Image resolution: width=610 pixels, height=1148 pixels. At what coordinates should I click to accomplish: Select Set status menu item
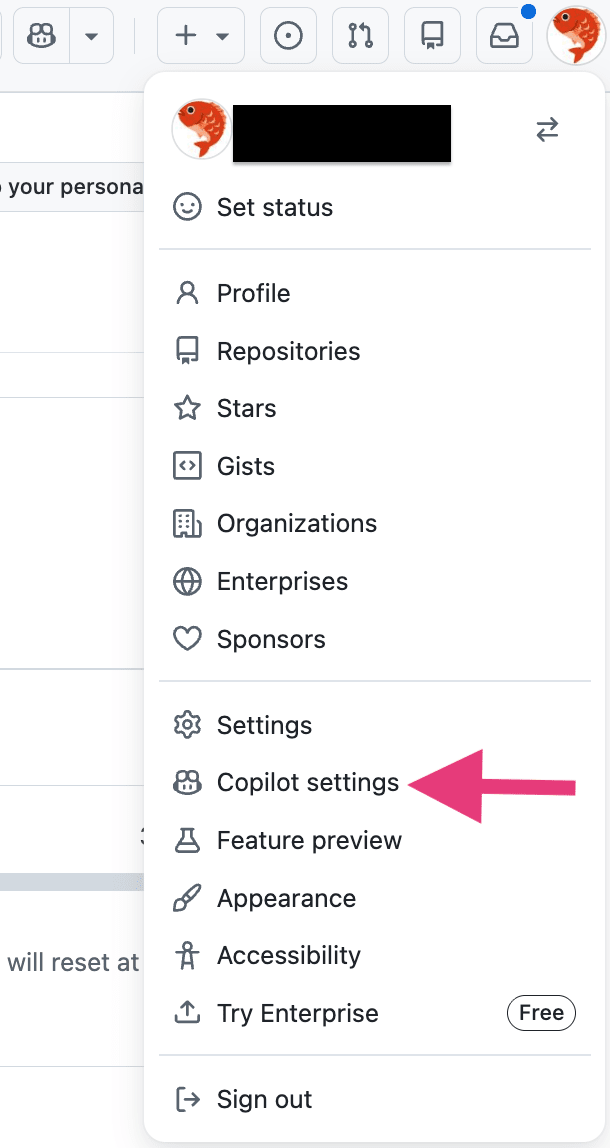[275, 207]
